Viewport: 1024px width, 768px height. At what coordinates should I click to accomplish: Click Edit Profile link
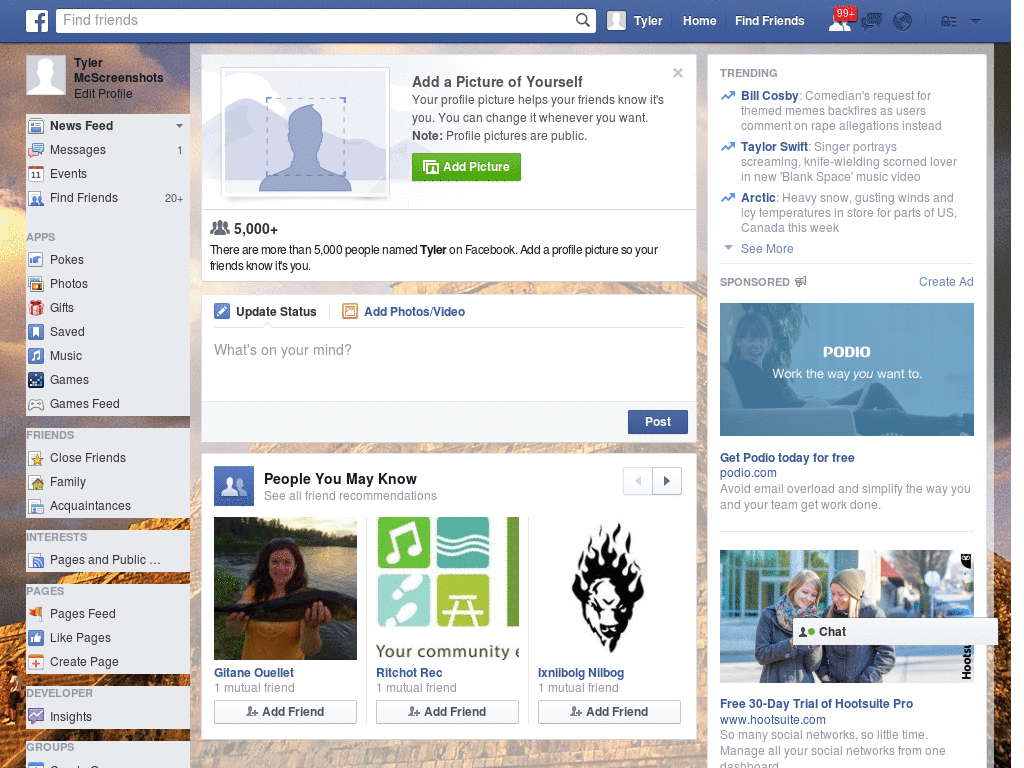(103, 94)
